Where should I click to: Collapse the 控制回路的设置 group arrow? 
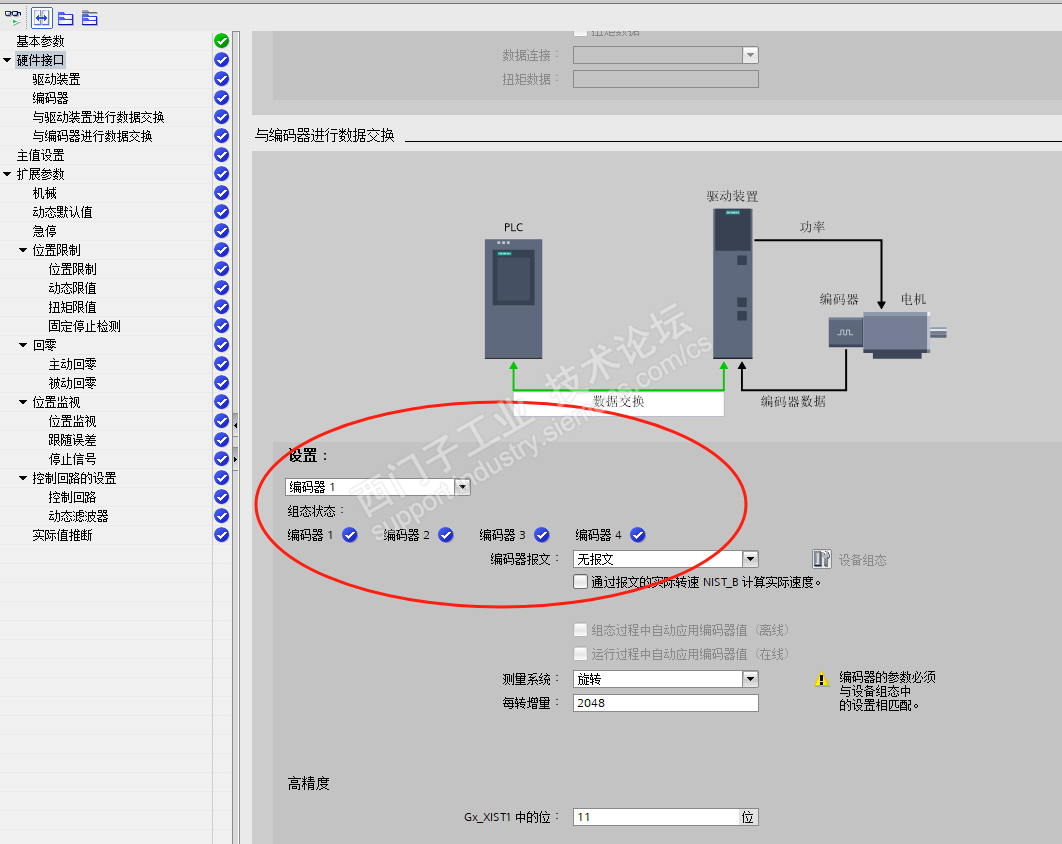coord(23,478)
